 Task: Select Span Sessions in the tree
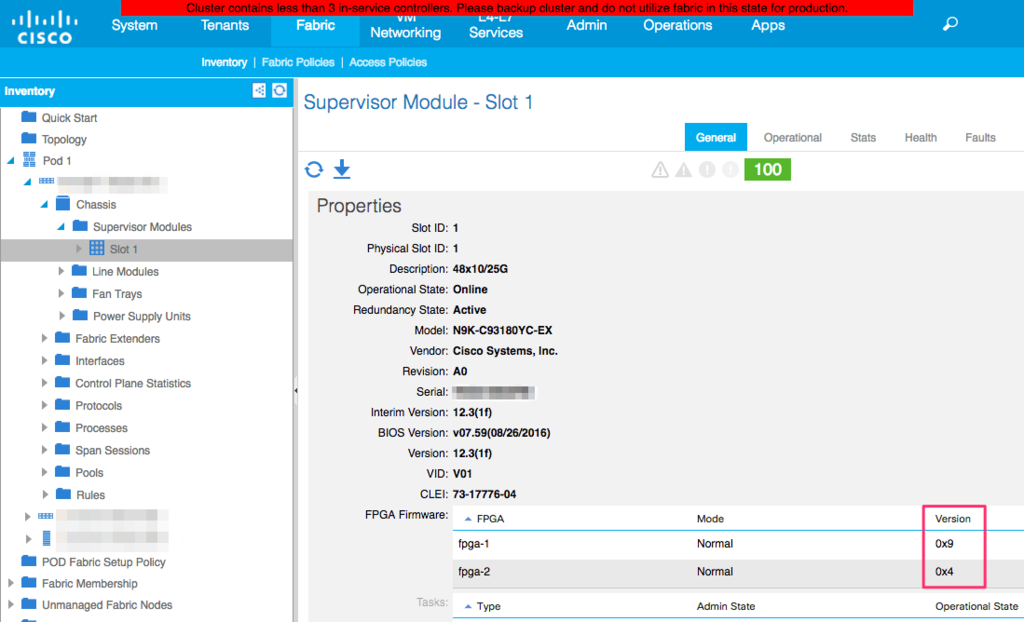click(112, 450)
